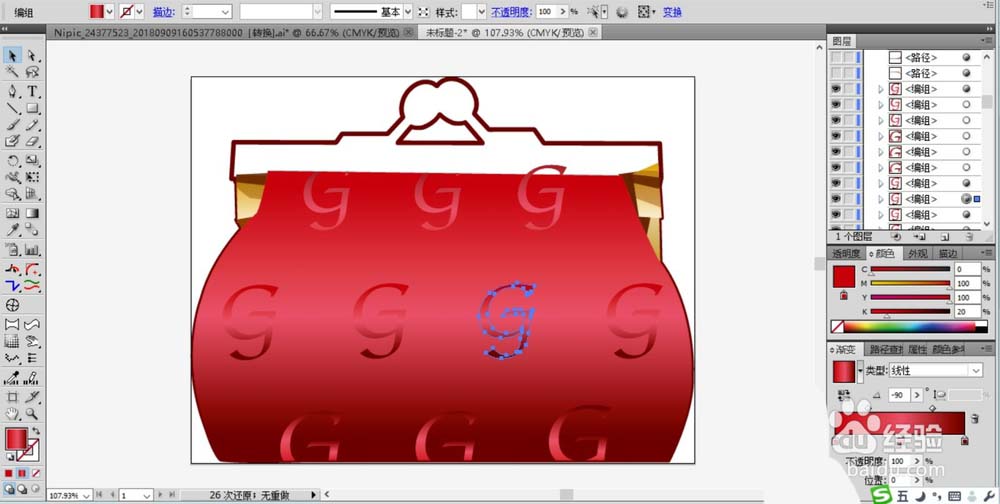Screen dimensions: 1000x504
Task: Click target circle of selected <编组> layer
Action: pyautogui.click(x=966, y=199)
